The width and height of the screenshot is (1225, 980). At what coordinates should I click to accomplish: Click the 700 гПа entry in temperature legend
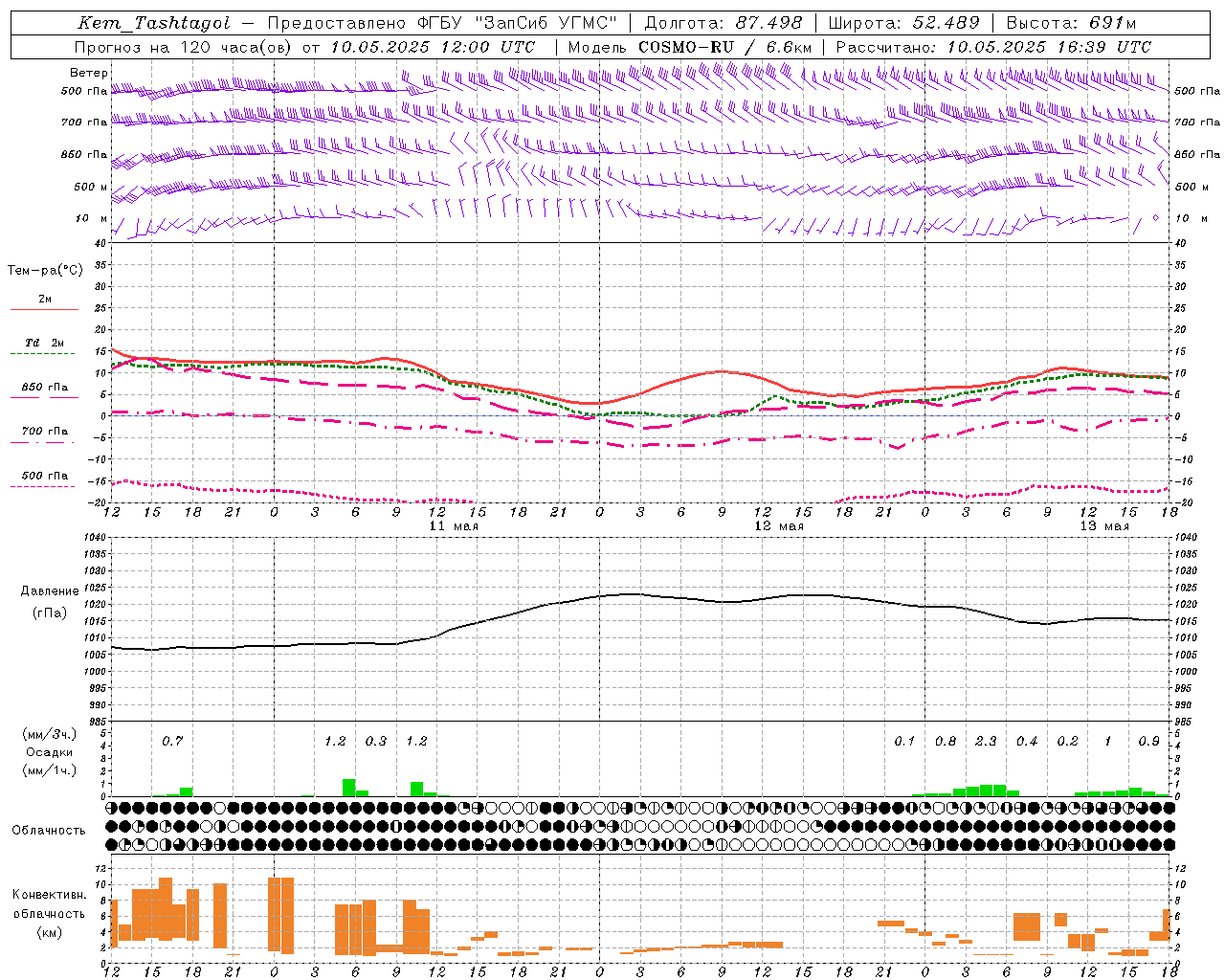(x=45, y=432)
